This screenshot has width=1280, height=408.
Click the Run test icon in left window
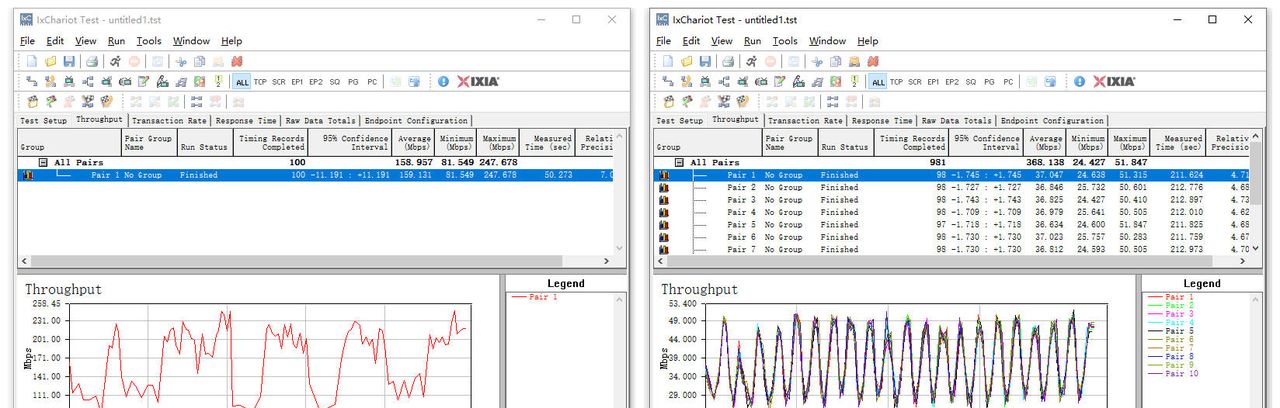[x=115, y=61]
